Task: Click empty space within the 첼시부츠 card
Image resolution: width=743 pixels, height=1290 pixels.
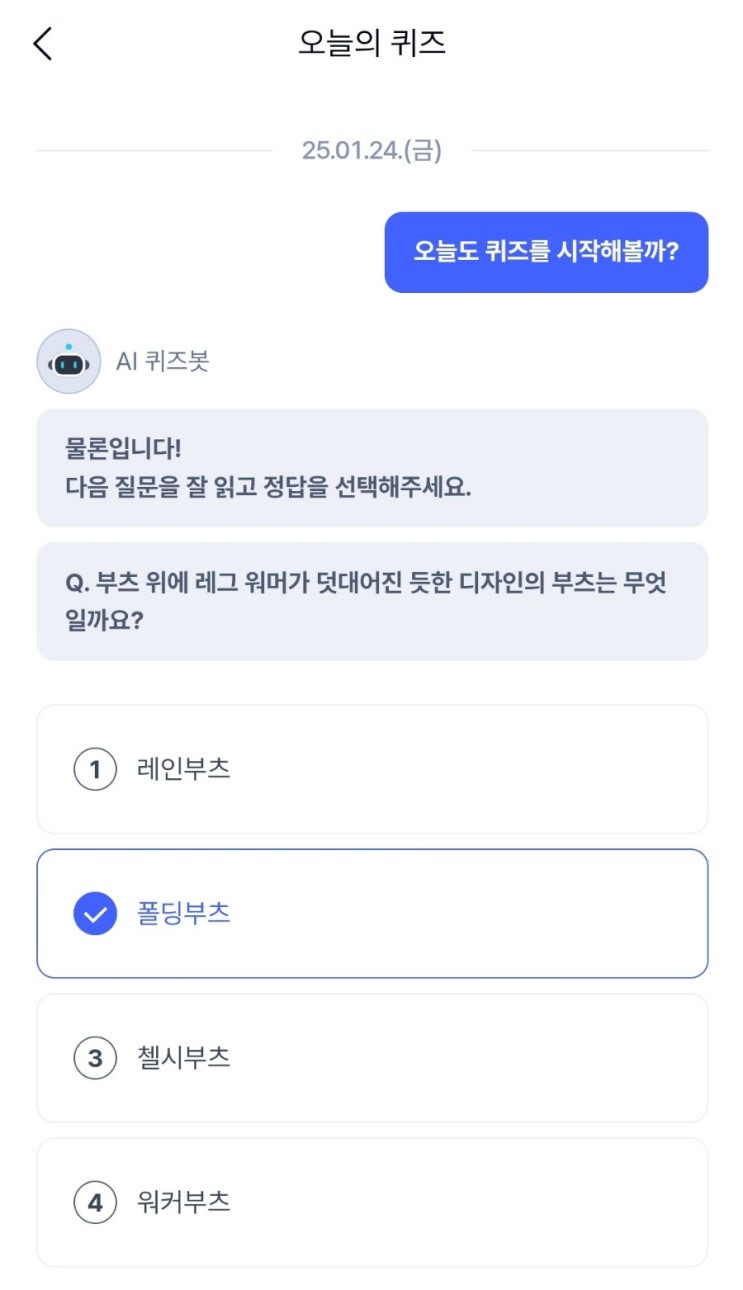Action: pos(480,1057)
